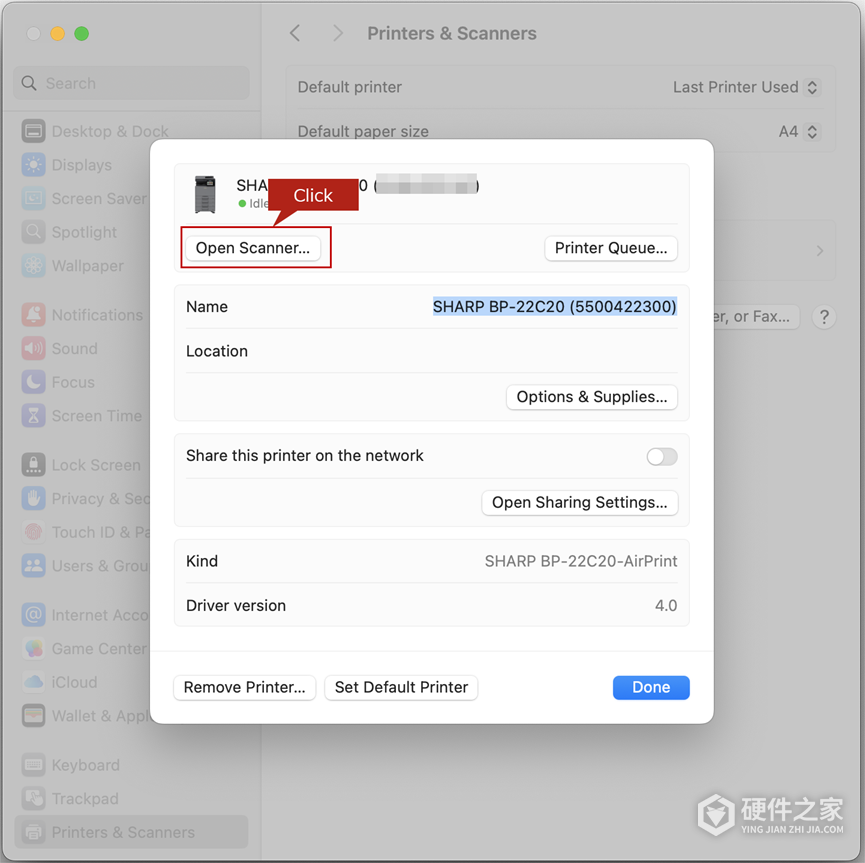Open Game Center icon
Viewport: 865px width, 863px height.
34,648
